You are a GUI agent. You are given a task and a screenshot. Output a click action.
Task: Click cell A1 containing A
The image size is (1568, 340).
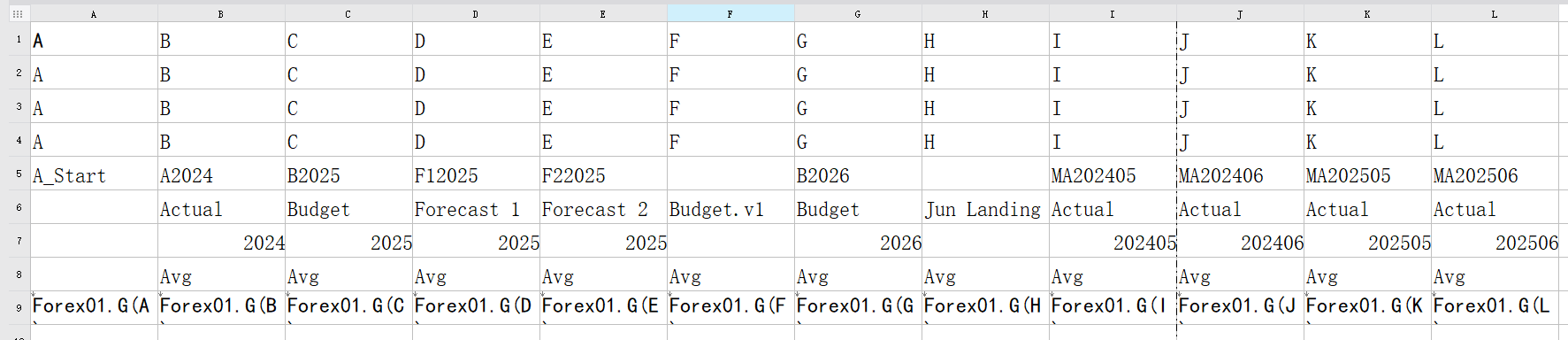[x=94, y=40]
